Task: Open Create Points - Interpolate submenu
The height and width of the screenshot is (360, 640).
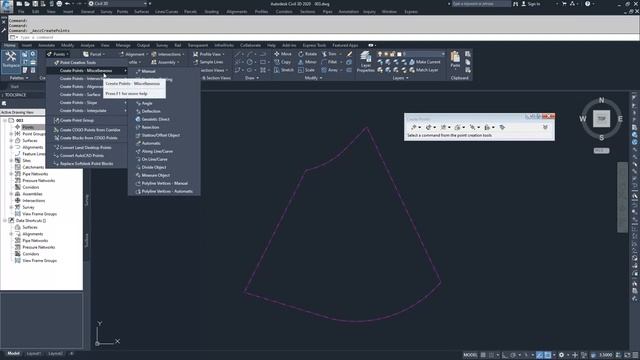Action: [x=87, y=111]
